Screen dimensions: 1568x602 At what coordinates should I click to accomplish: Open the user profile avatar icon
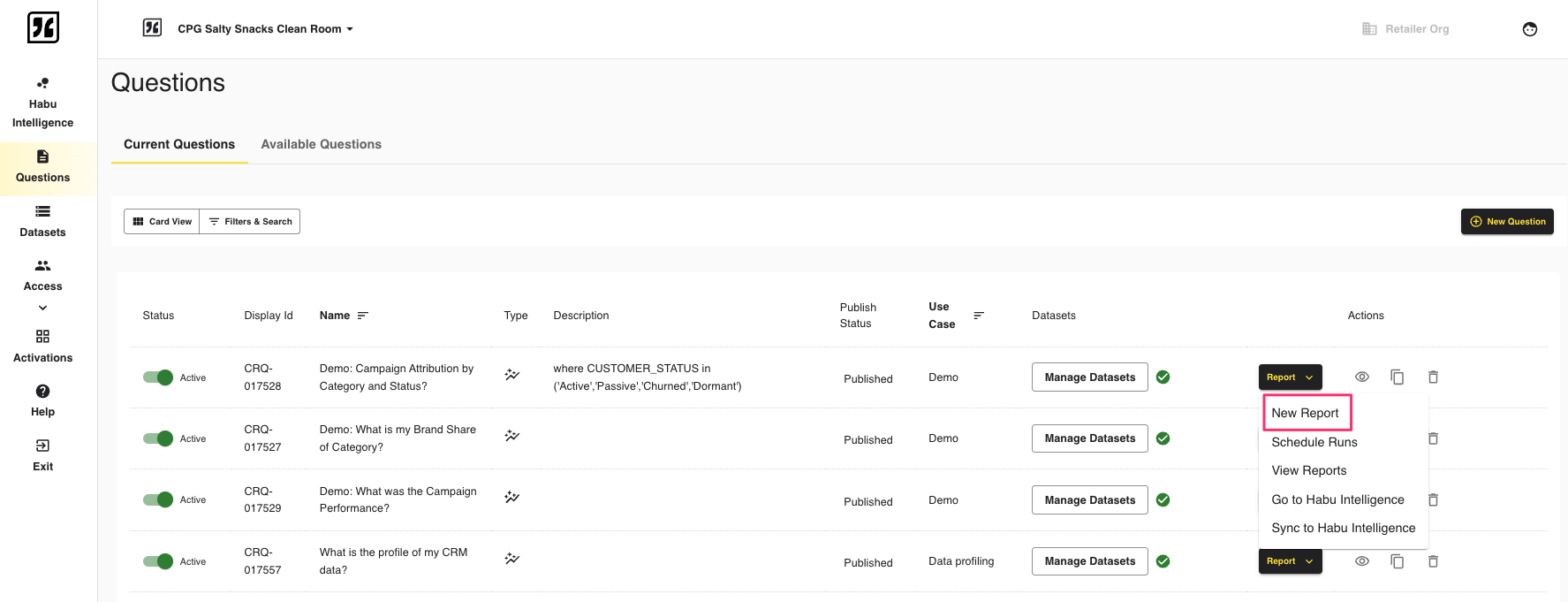point(1529,29)
